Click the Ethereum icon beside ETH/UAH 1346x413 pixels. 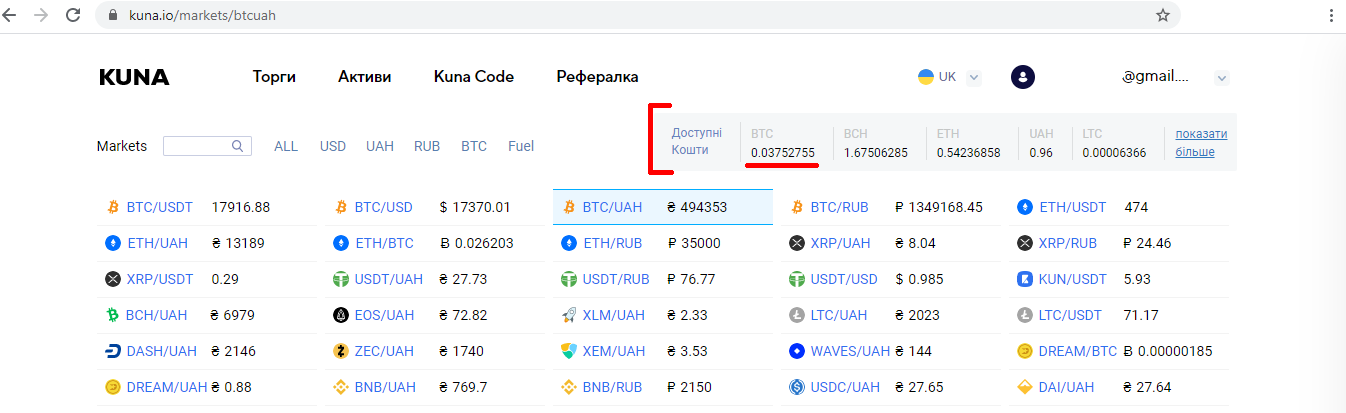tap(113, 243)
